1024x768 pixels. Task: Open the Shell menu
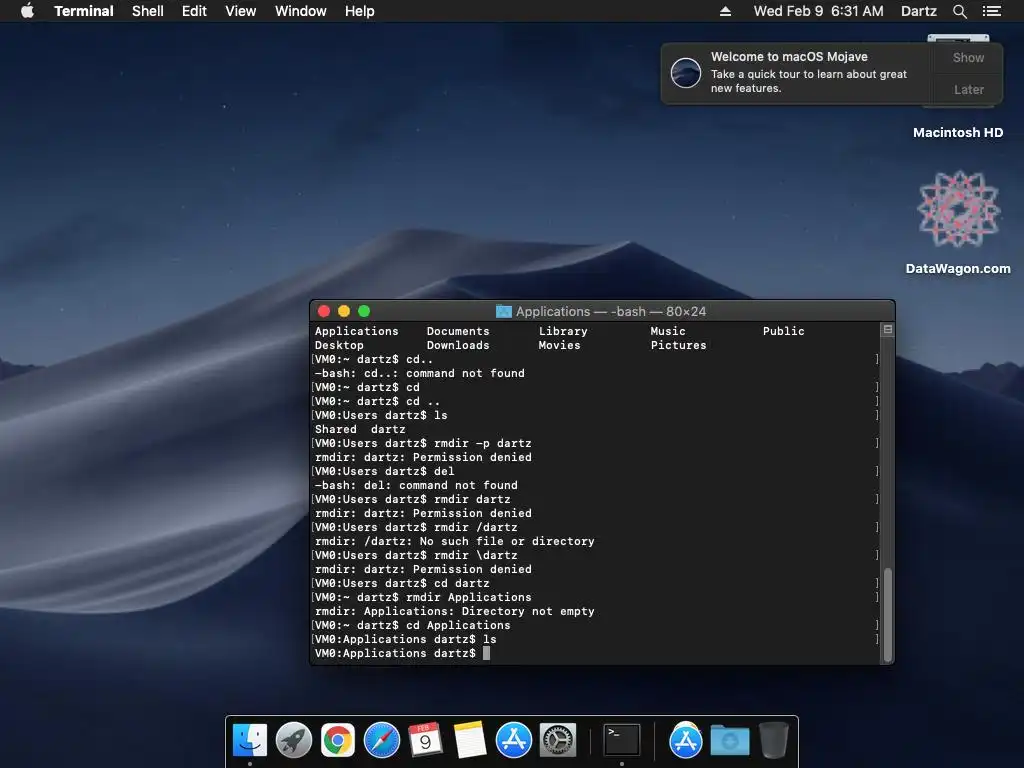point(148,11)
